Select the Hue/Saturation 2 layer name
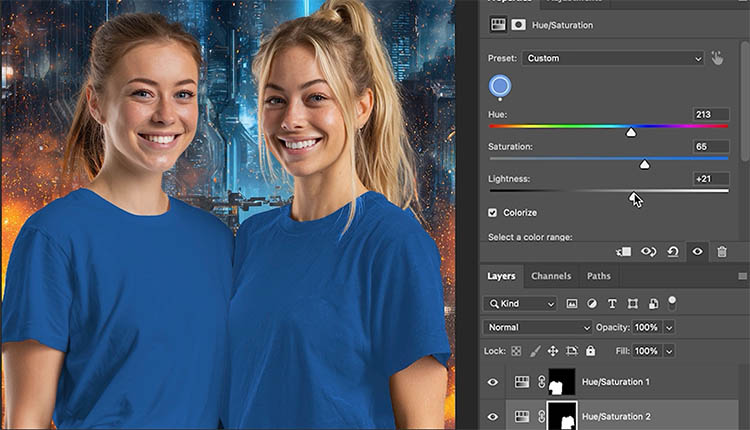 click(x=616, y=417)
